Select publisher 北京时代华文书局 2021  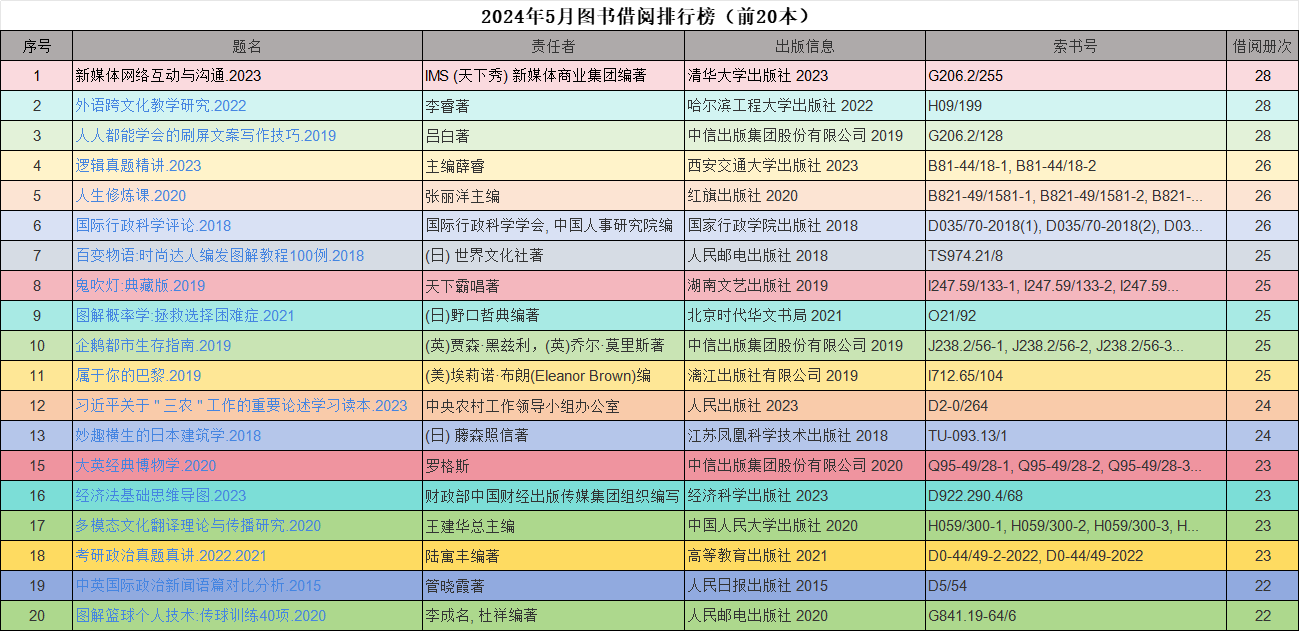pyautogui.click(x=765, y=316)
